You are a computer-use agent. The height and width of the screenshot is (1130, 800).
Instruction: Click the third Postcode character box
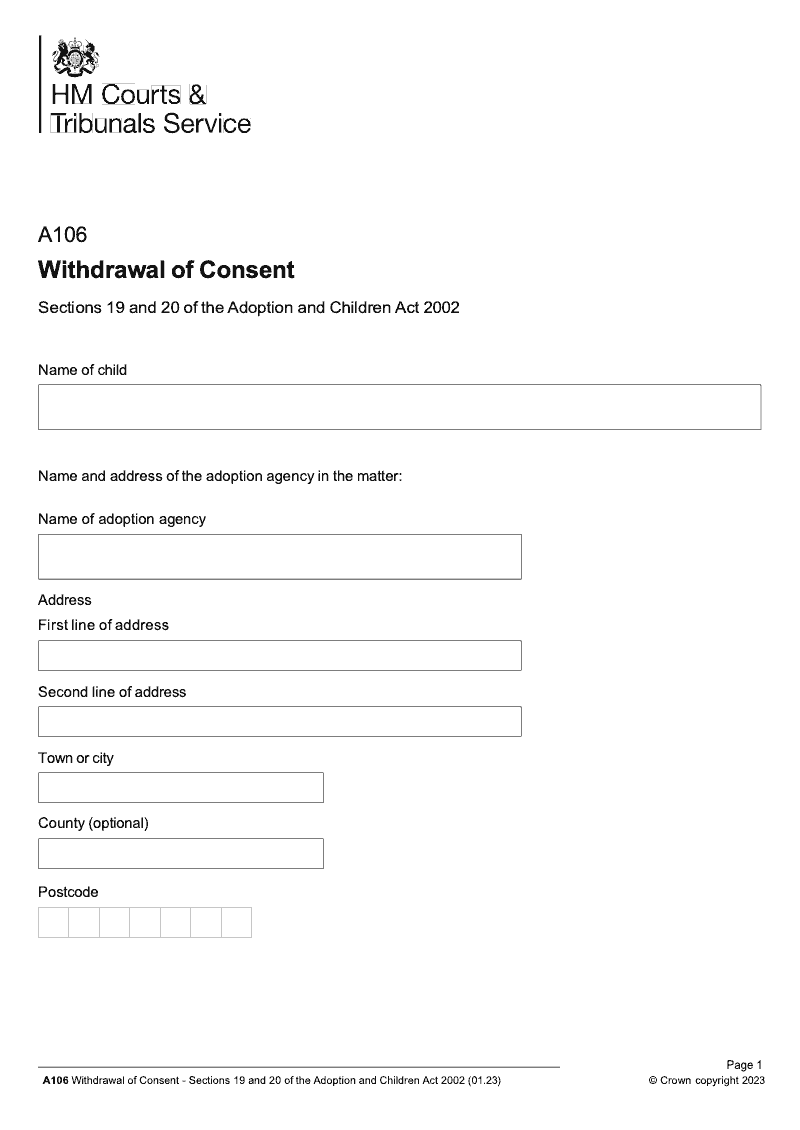[114, 922]
